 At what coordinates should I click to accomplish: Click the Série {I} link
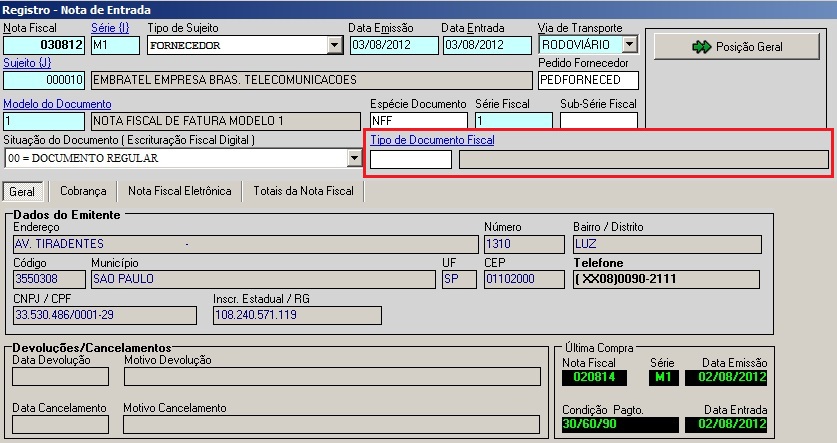[110, 28]
